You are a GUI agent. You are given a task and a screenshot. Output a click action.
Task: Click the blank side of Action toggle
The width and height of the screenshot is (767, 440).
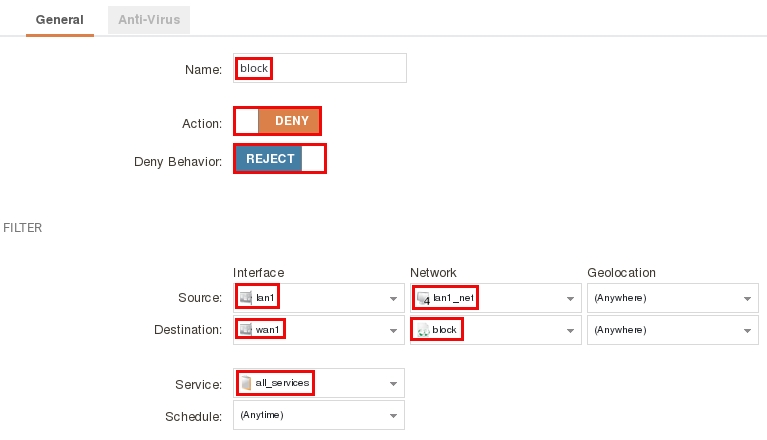pos(246,121)
